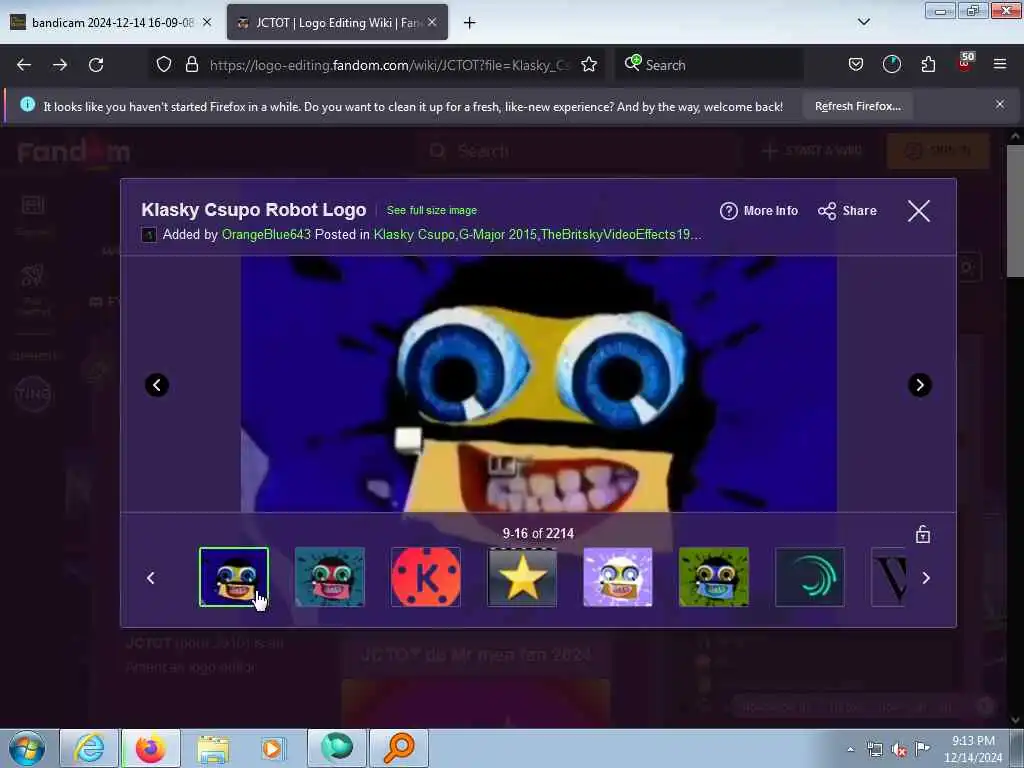Open Klasky Csupo posted-in link
The width and height of the screenshot is (1024, 768).
pyautogui.click(x=414, y=234)
